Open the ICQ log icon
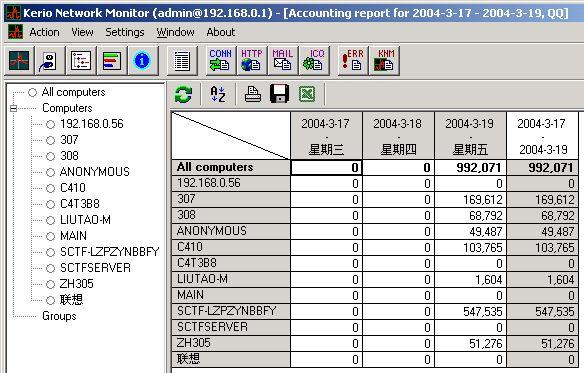Image resolution: width=584 pixels, height=373 pixels. click(314, 60)
